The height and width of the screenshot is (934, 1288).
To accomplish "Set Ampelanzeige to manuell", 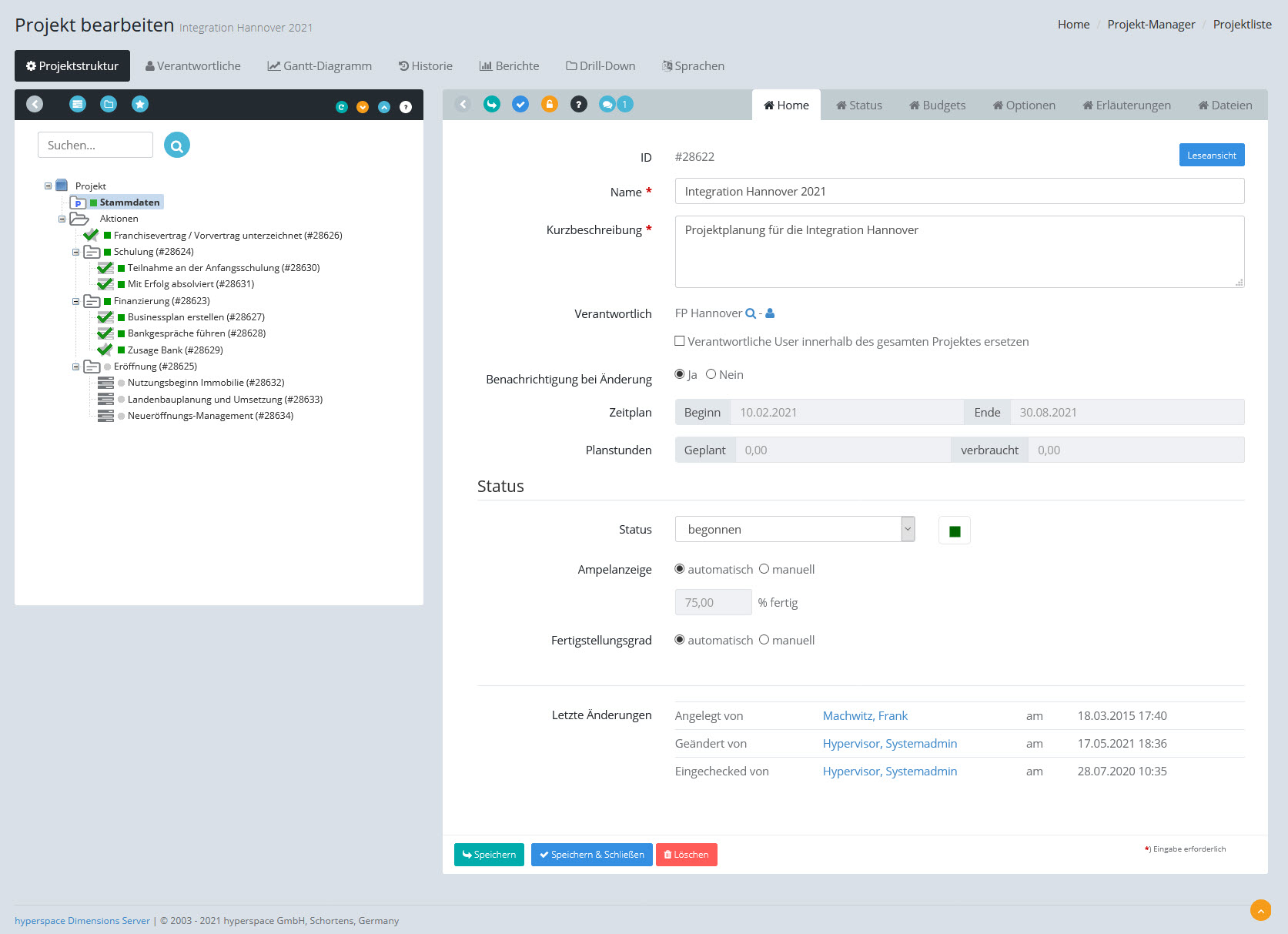I will (764, 569).
